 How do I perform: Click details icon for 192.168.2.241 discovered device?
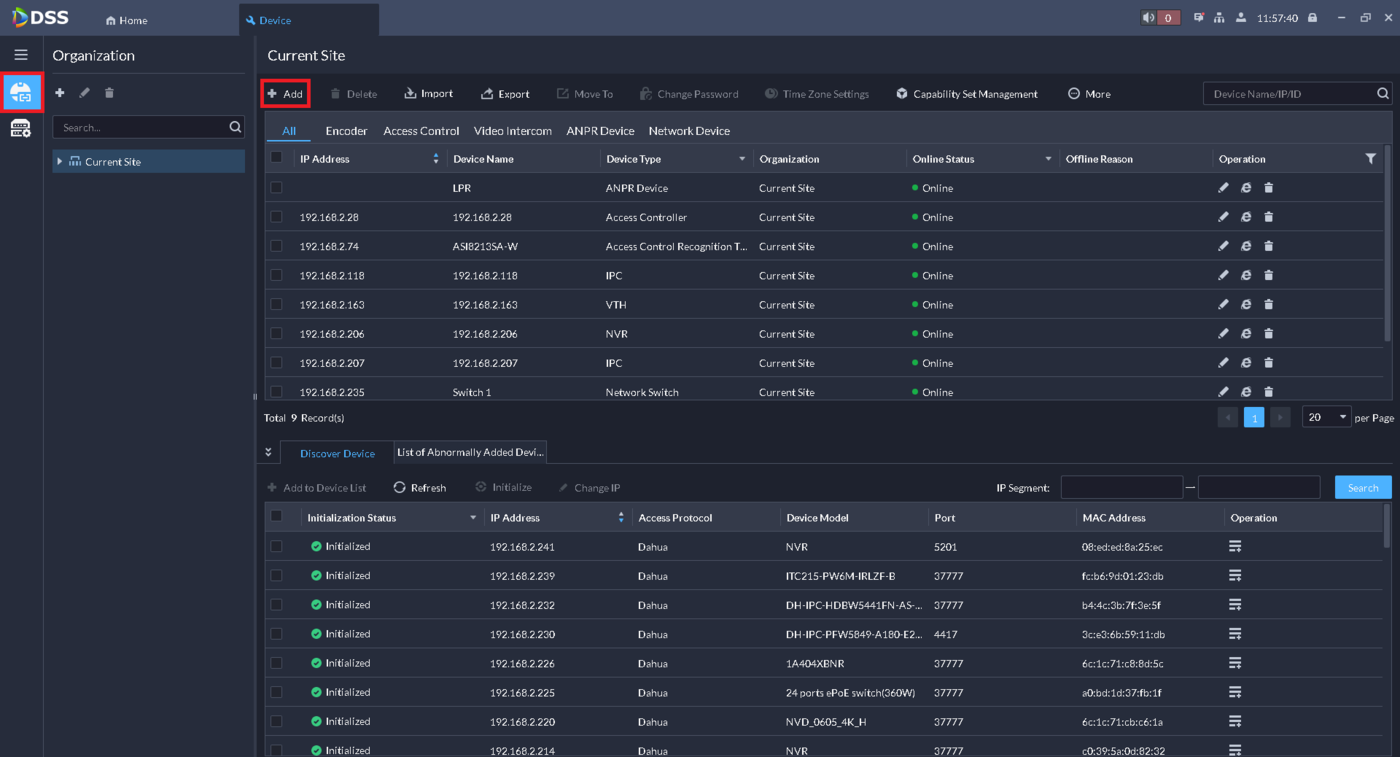[1235, 547]
